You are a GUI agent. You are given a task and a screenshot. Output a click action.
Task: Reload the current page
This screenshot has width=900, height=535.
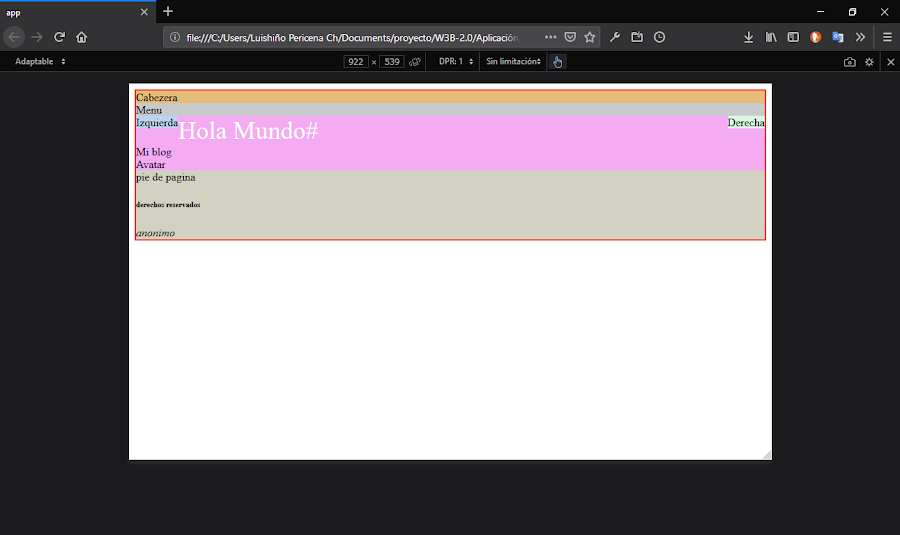pyautogui.click(x=59, y=37)
